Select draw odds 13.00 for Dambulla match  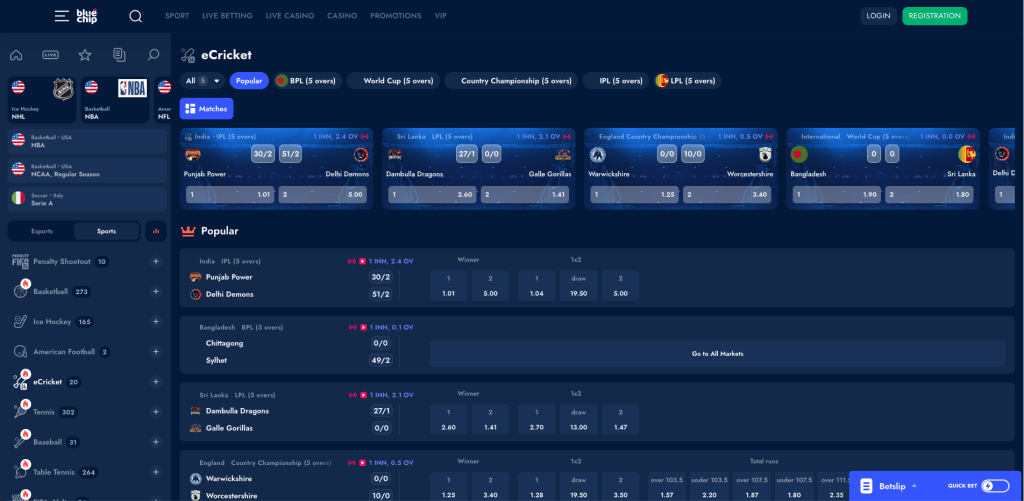(578, 419)
